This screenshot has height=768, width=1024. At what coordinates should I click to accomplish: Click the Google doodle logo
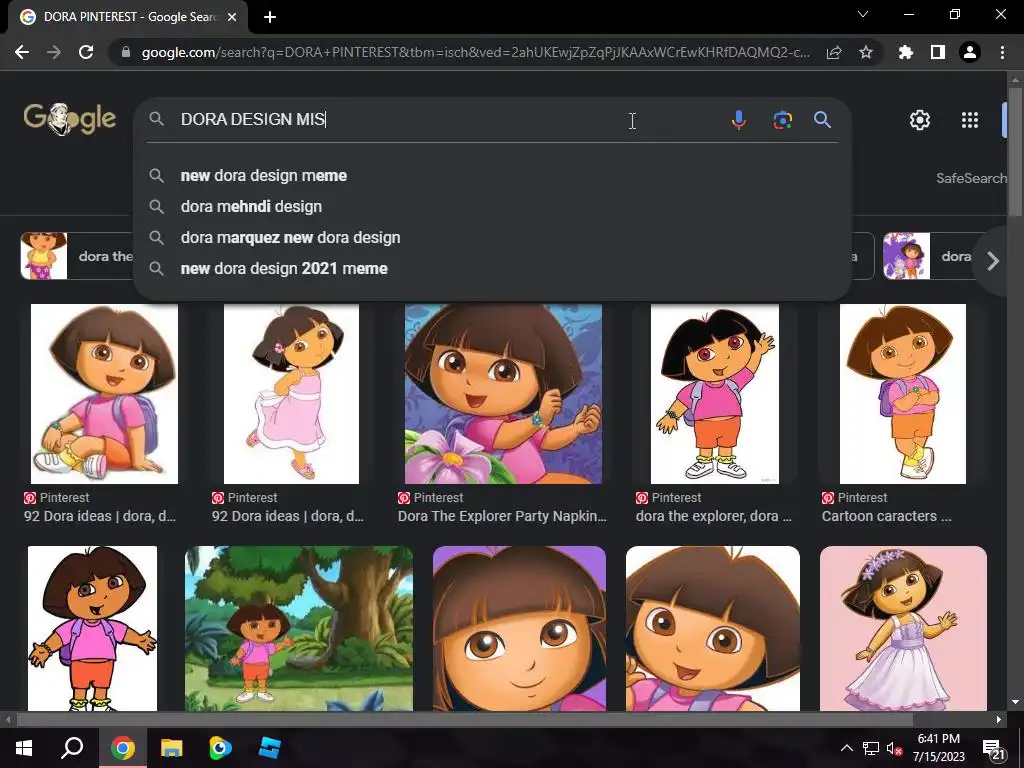click(70, 119)
